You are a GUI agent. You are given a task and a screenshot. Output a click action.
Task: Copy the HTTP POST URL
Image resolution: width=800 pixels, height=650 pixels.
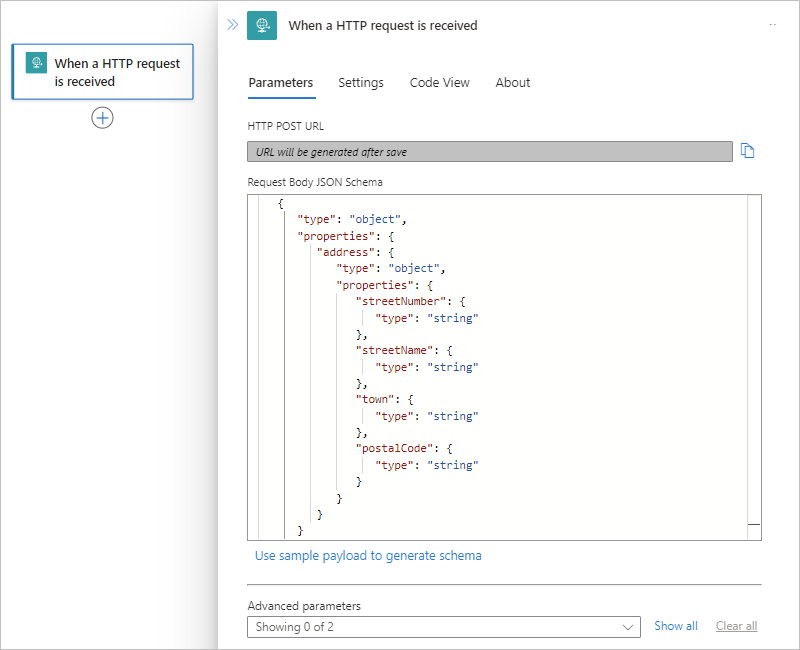[x=748, y=152]
